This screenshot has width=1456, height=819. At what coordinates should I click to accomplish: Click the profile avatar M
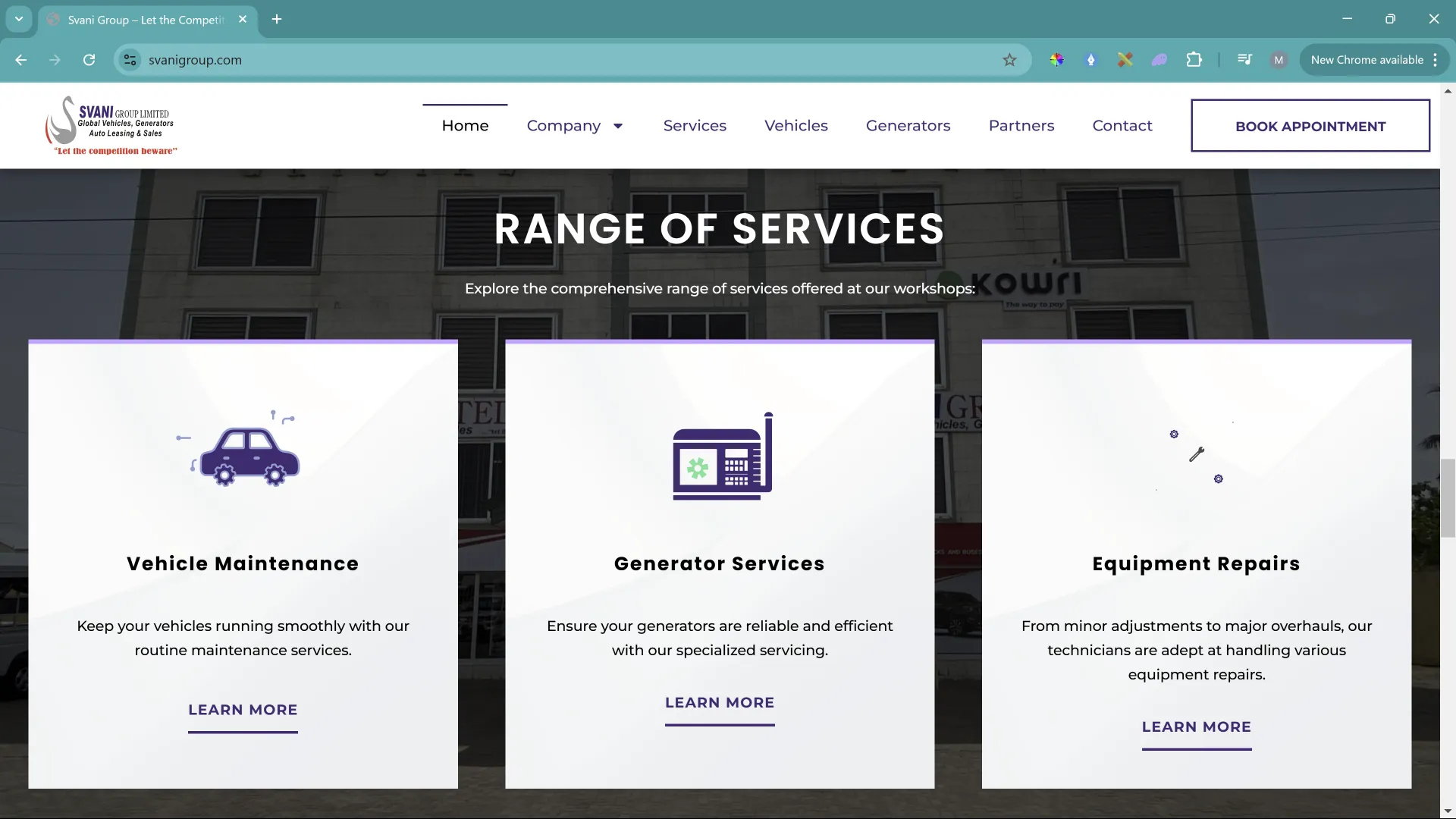(x=1279, y=60)
